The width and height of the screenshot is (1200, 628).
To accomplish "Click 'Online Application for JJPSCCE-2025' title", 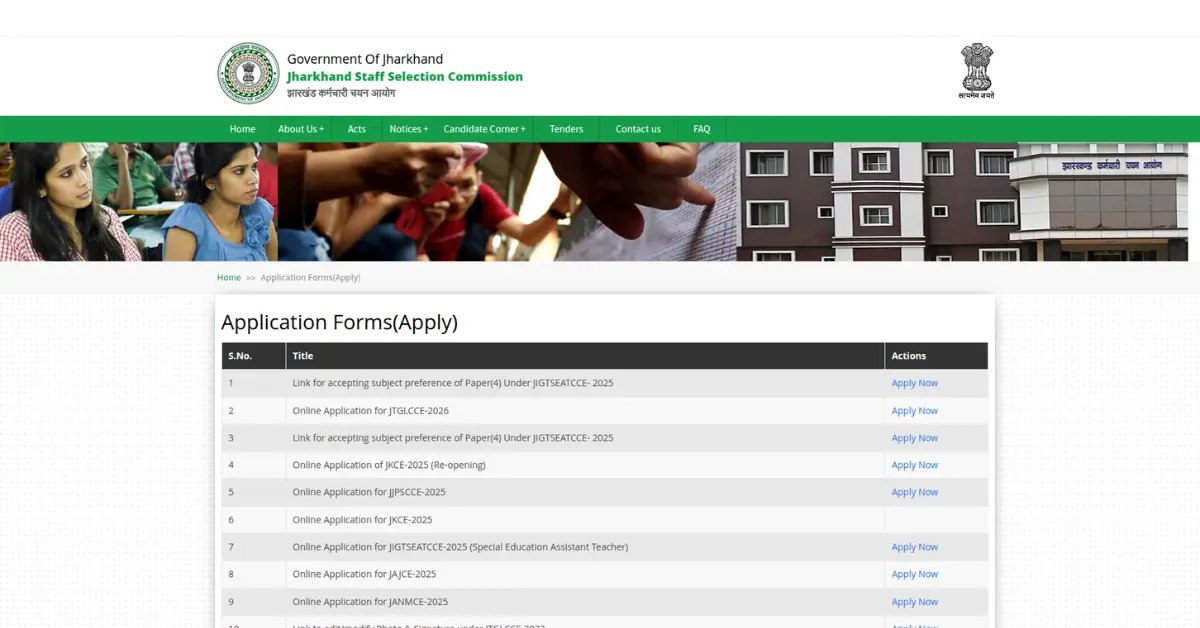I will (369, 492).
